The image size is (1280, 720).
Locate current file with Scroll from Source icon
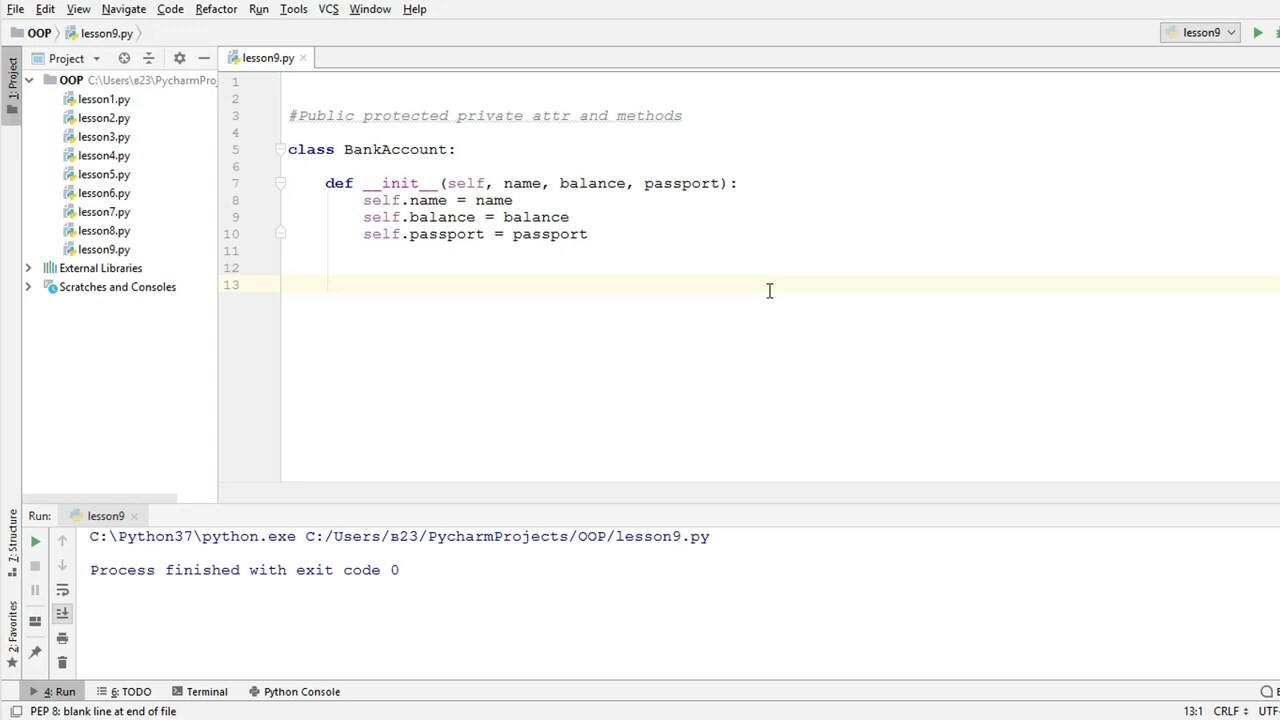[x=124, y=58]
